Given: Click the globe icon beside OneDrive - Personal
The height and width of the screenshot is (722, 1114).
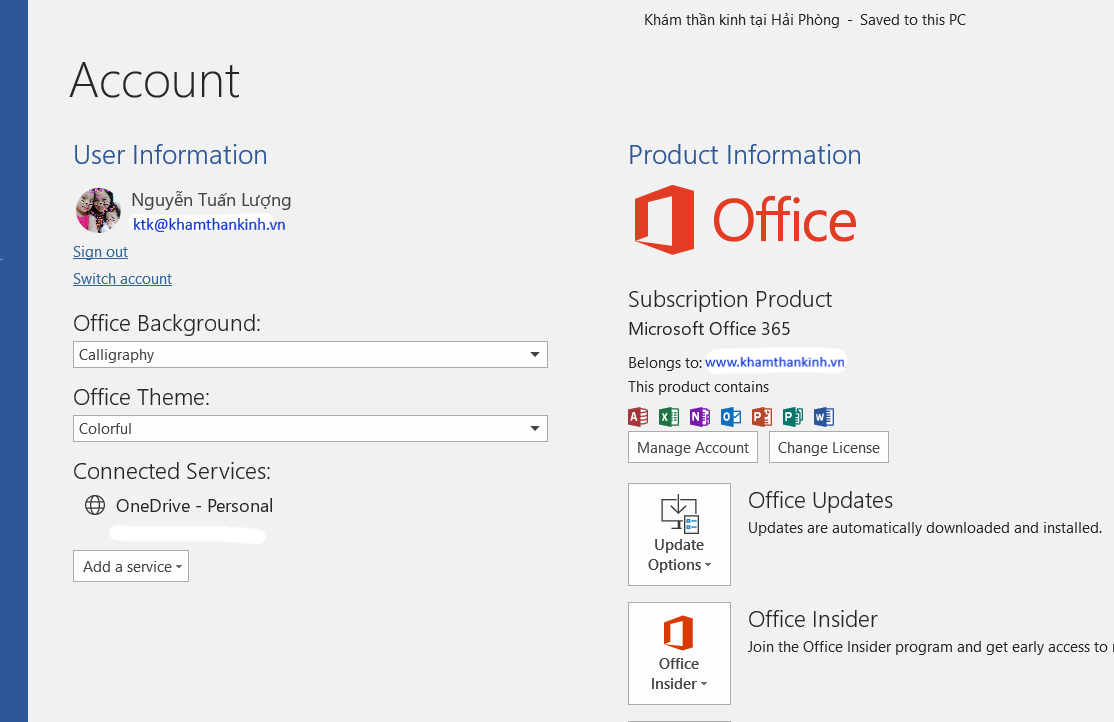Looking at the screenshot, I should 95,505.
